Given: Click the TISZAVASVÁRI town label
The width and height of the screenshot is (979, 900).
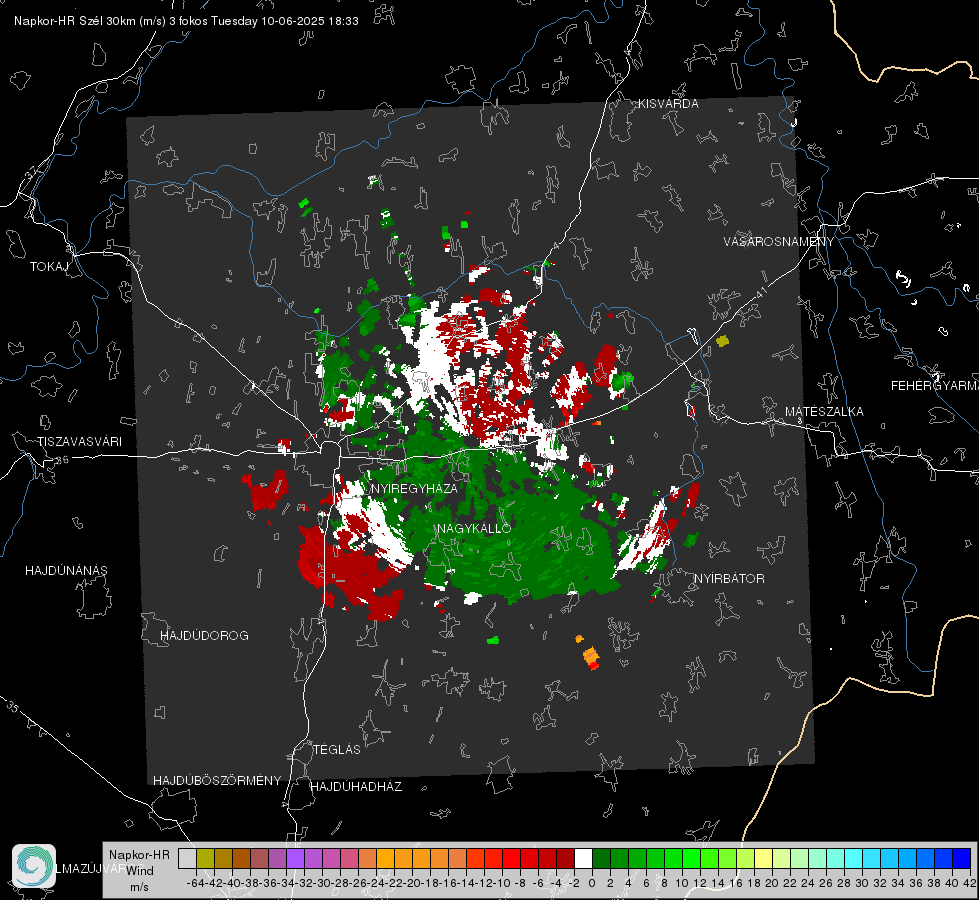Looking at the screenshot, I should pos(79,442).
